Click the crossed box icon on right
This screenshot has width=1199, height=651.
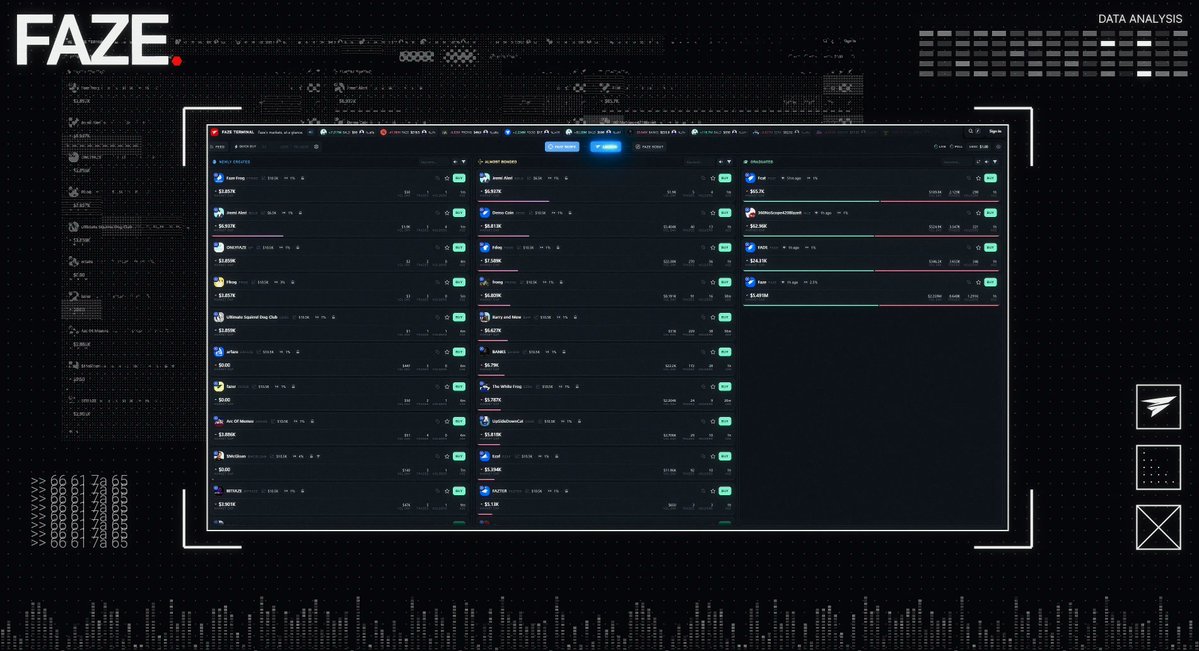click(1158, 527)
